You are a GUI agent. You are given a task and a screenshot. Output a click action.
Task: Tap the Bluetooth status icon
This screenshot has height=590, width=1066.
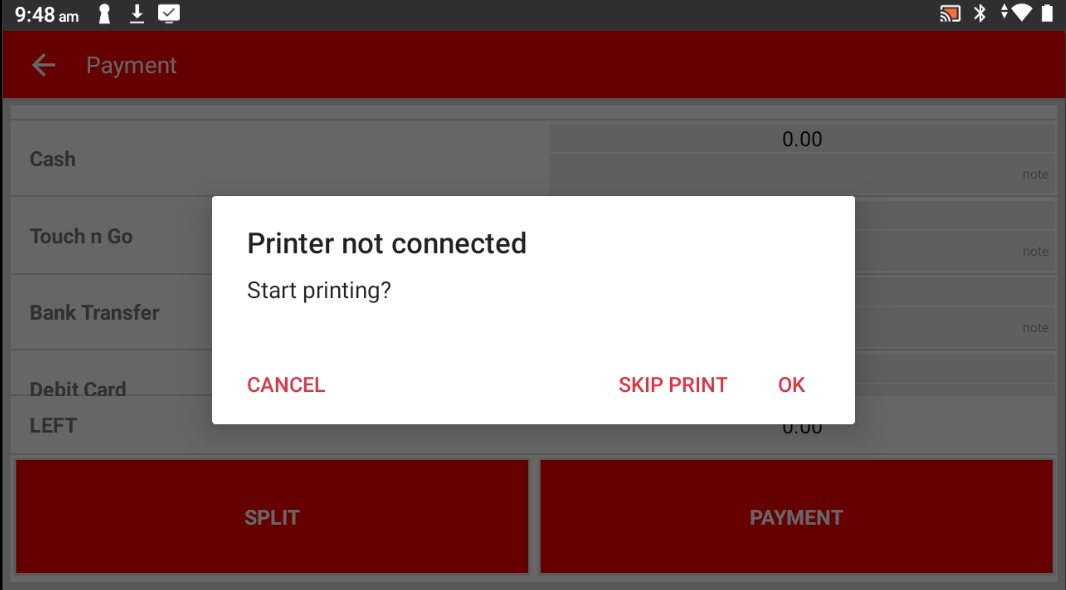pyautogui.click(x=980, y=14)
